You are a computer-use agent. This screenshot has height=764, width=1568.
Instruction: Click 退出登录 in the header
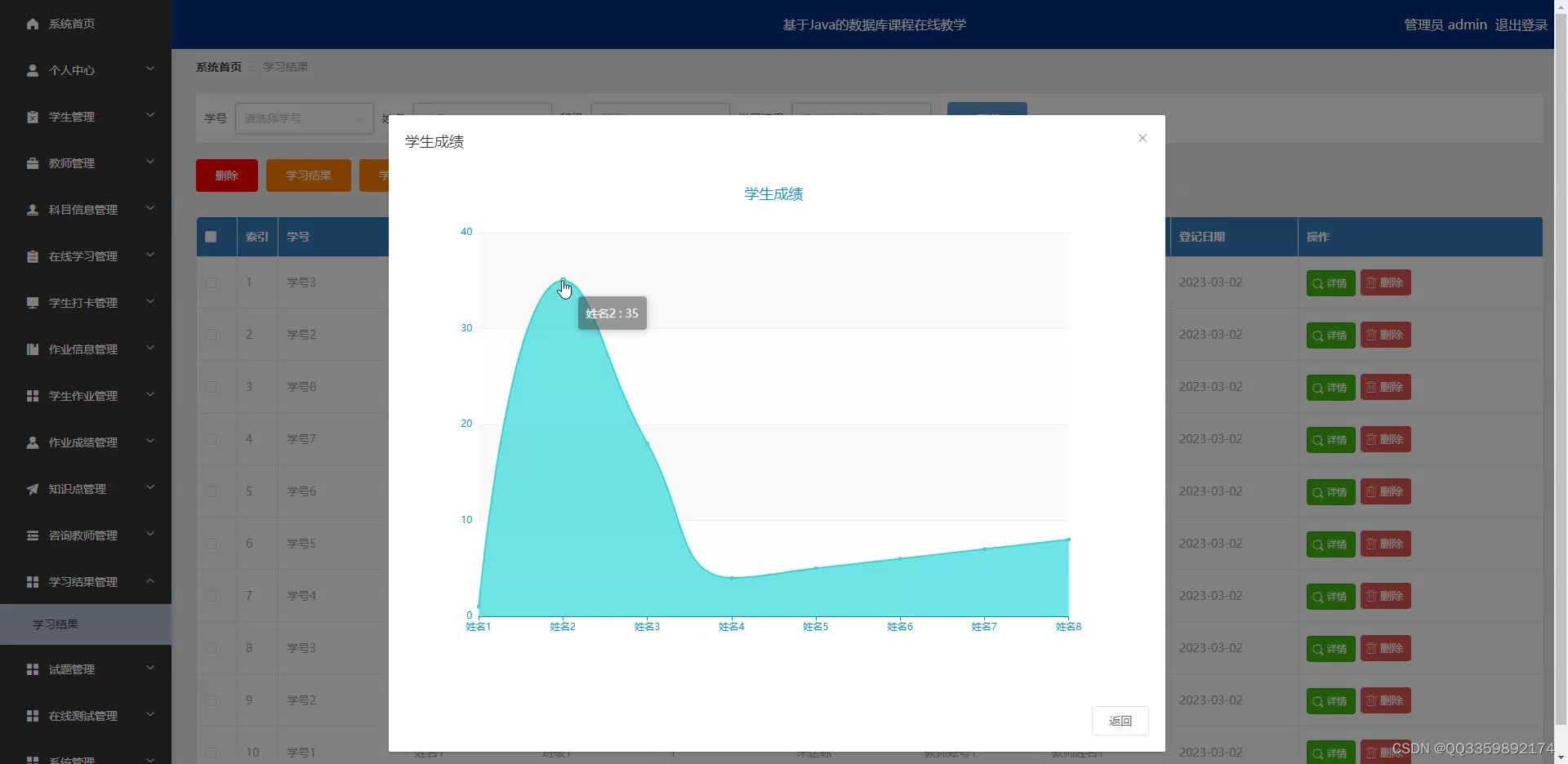1521,24
